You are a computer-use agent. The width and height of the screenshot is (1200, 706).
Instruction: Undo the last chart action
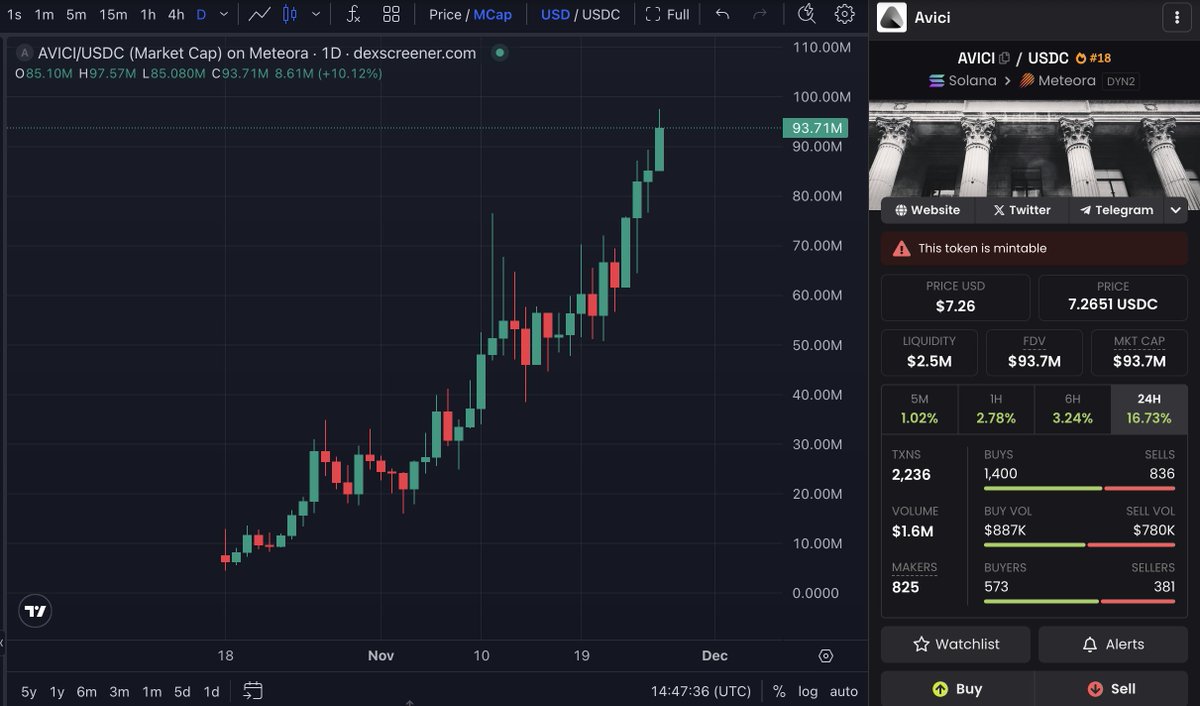click(x=723, y=15)
